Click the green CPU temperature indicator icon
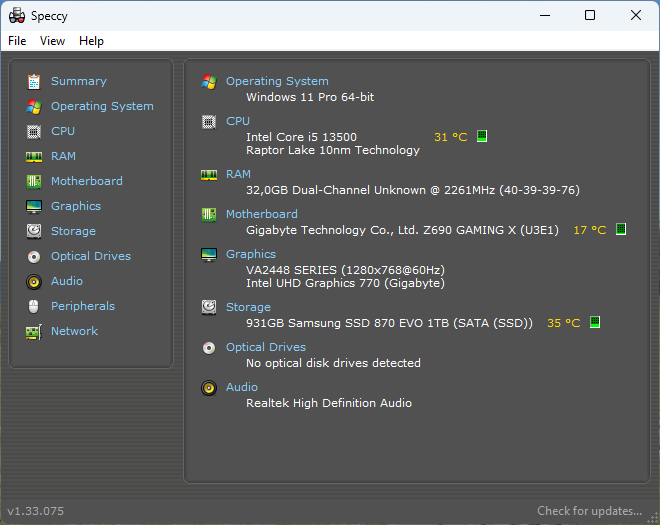The image size is (660, 525). pyautogui.click(x=482, y=136)
